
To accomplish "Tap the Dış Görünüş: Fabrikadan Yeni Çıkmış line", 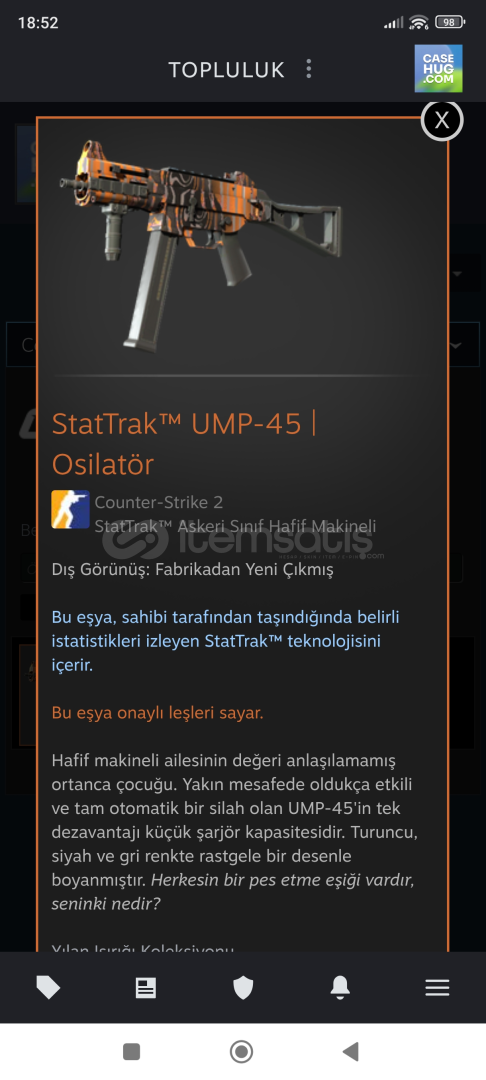I will [x=192, y=570].
